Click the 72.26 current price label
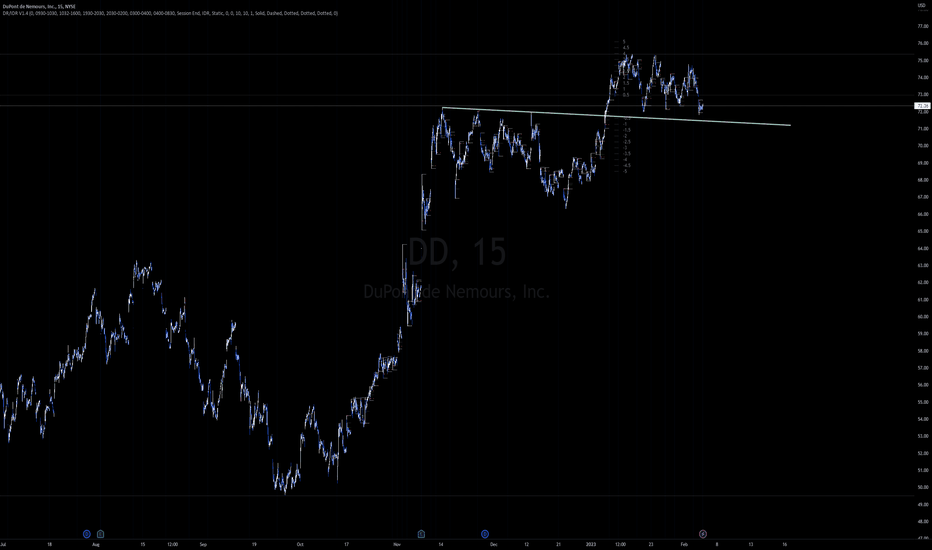Screen dimensions: 932x550 point(922,106)
